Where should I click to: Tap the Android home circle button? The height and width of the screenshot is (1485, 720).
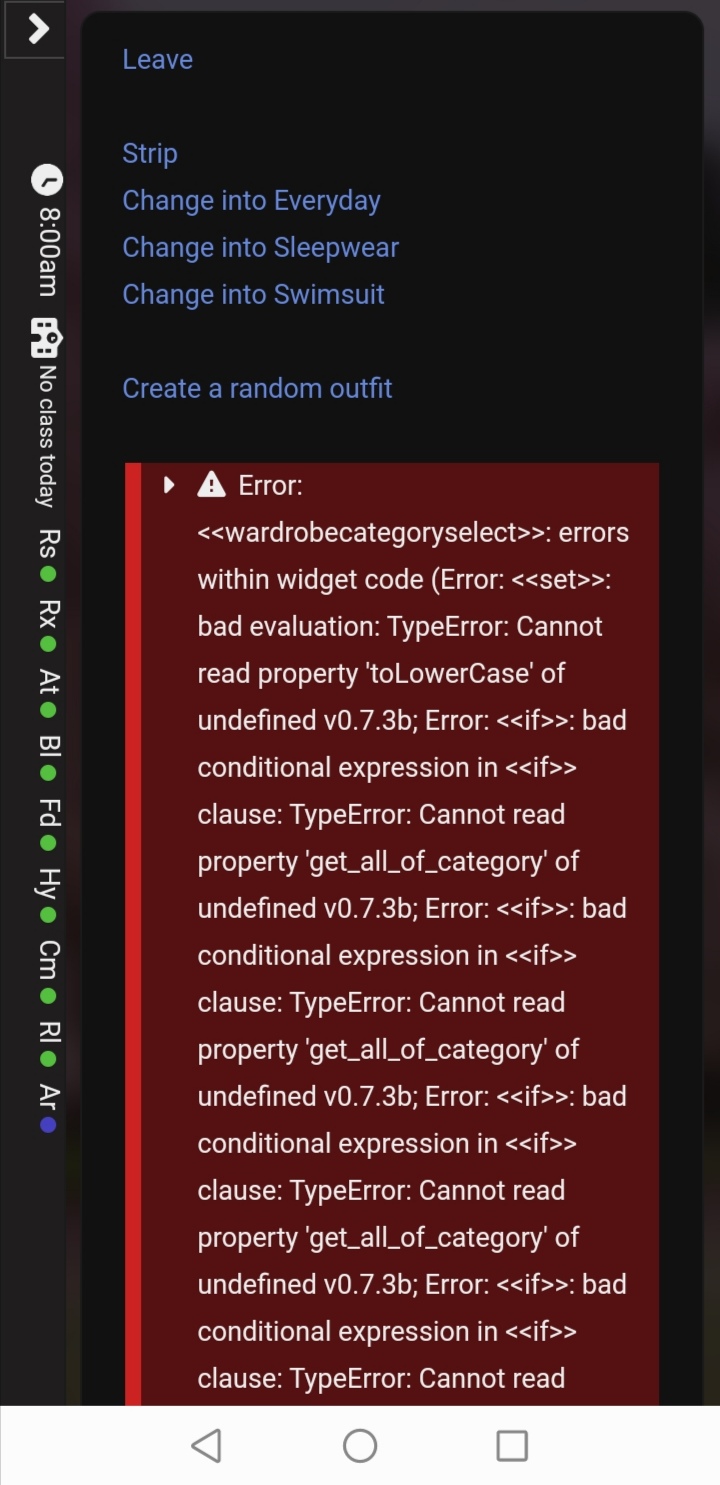[360, 1445]
